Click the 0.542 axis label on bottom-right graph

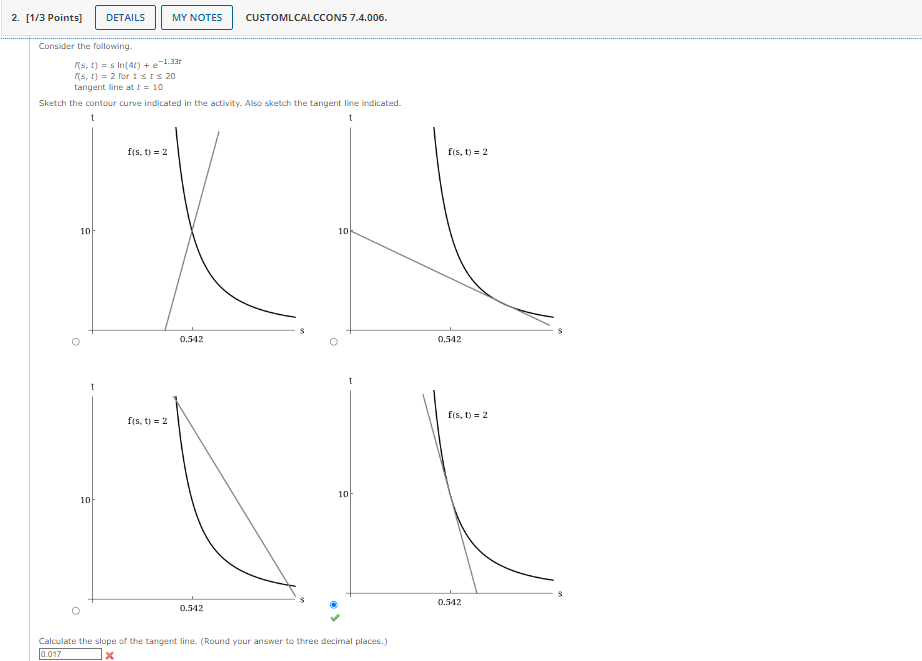click(450, 601)
